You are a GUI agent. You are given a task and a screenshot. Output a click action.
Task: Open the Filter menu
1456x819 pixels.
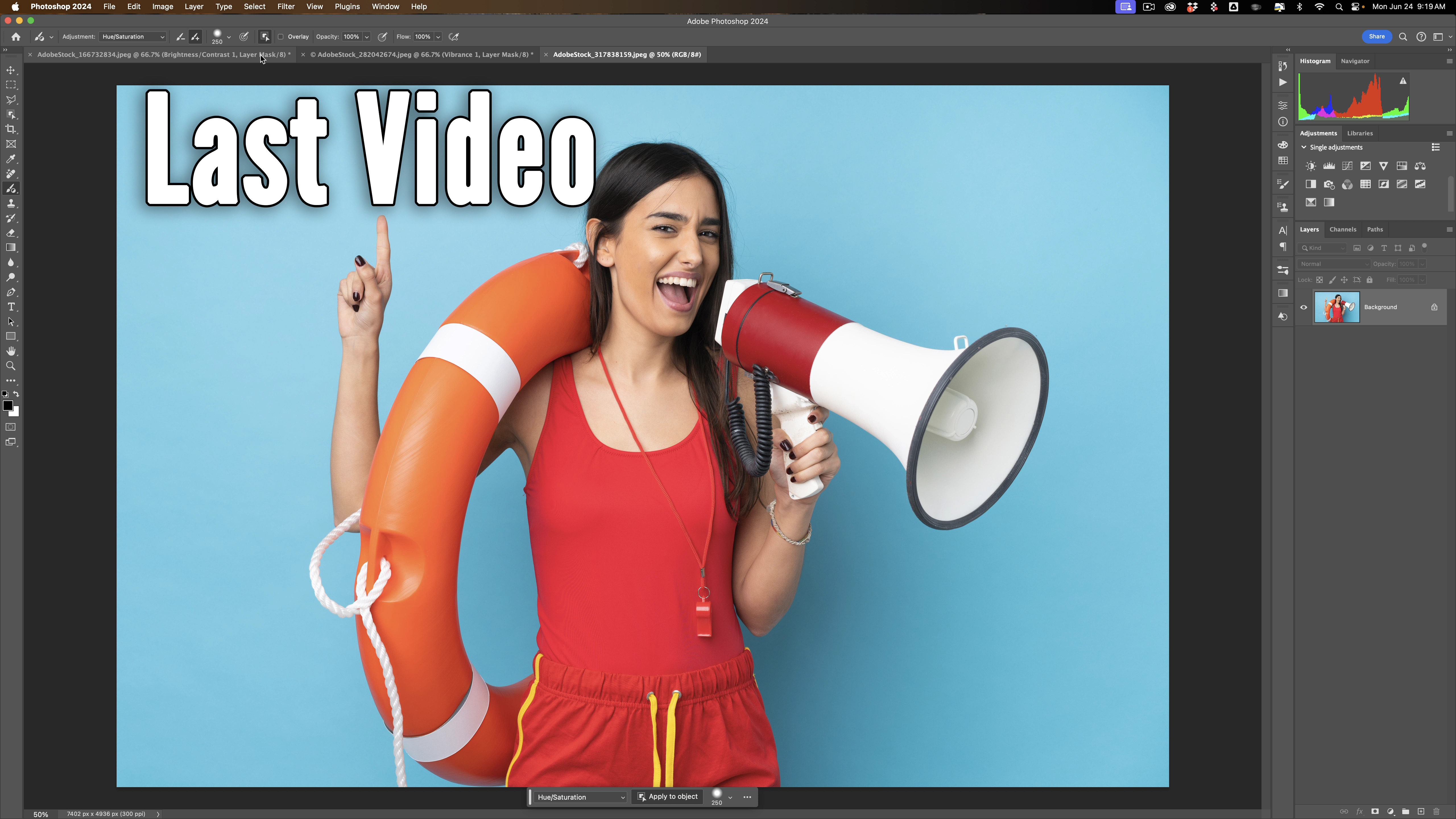point(286,7)
